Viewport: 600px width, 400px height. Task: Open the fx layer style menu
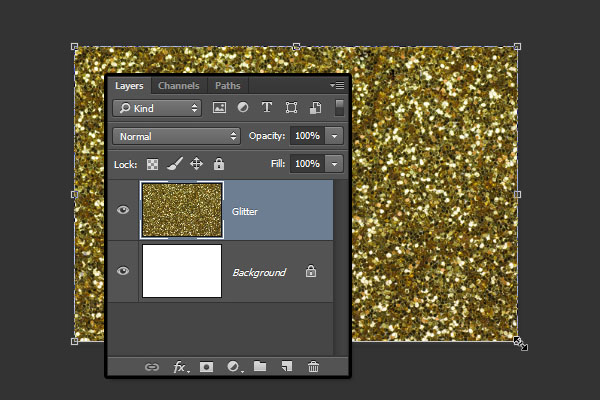pyautogui.click(x=180, y=367)
